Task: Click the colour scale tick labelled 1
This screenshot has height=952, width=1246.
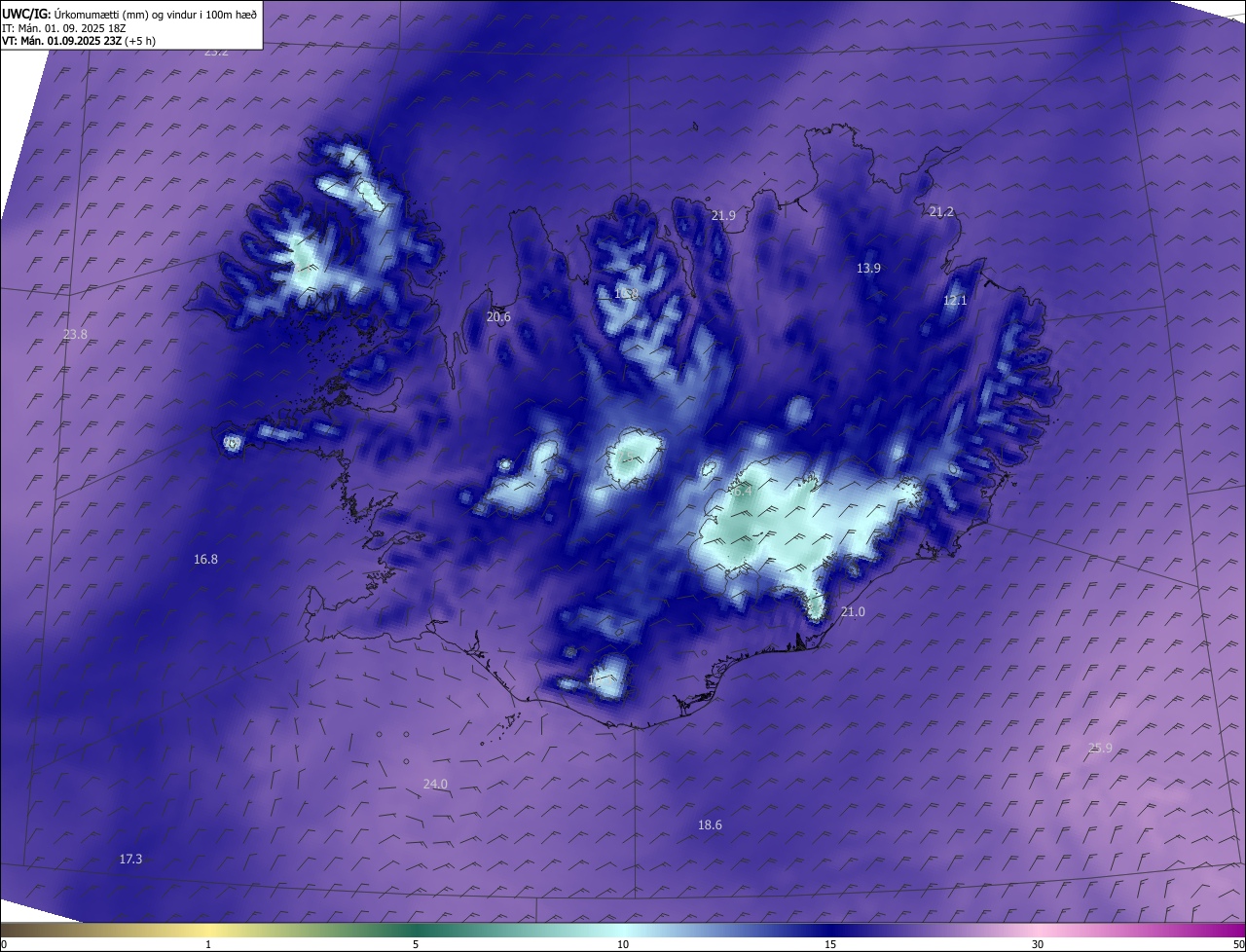Action: [x=208, y=944]
